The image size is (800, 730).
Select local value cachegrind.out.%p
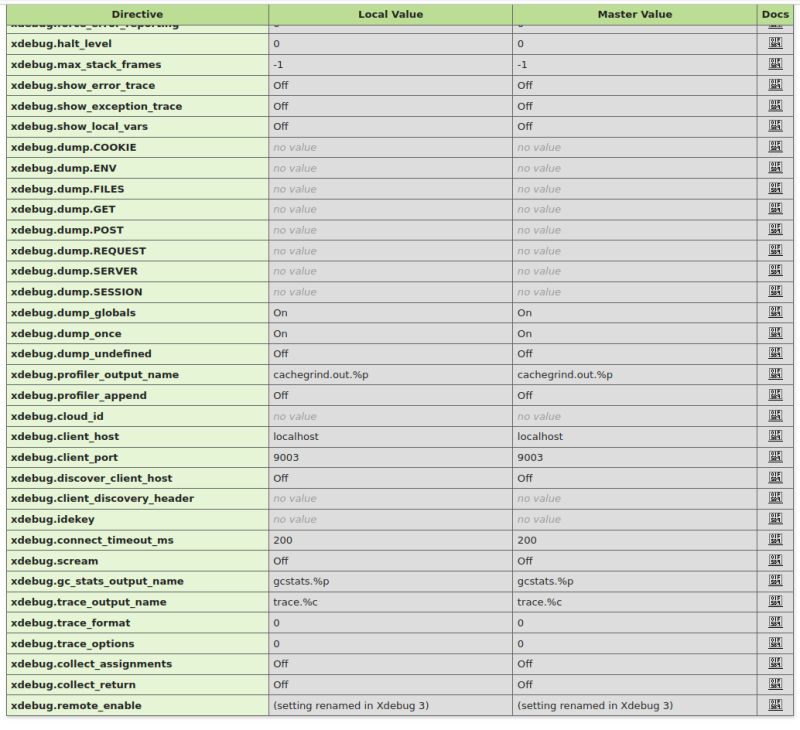point(320,375)
